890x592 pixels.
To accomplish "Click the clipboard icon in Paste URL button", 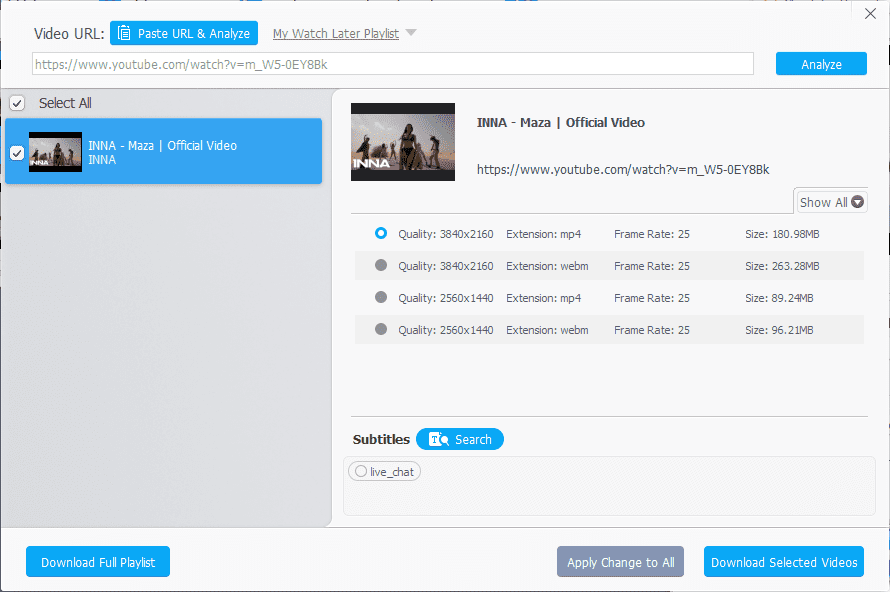I will coord(124,33).
